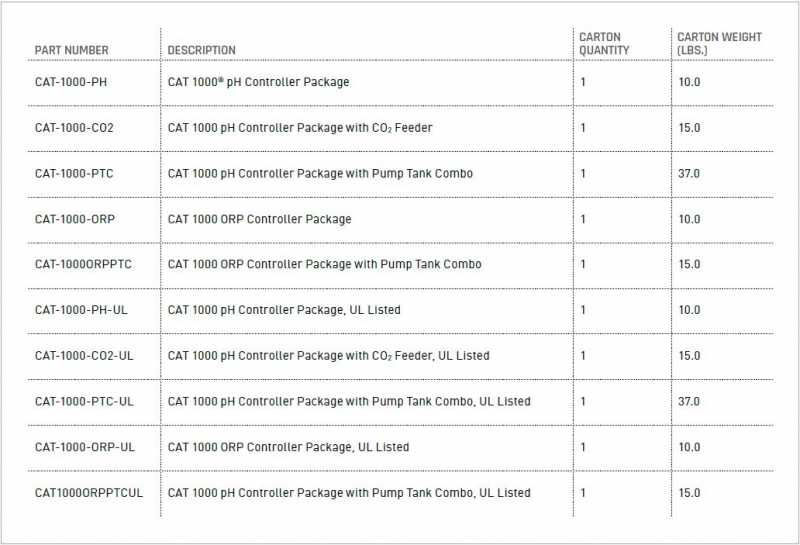800x545 pixels.
Task: Click the CAT 1000® pH Controller Package description
Action: [x=259, y=82]
